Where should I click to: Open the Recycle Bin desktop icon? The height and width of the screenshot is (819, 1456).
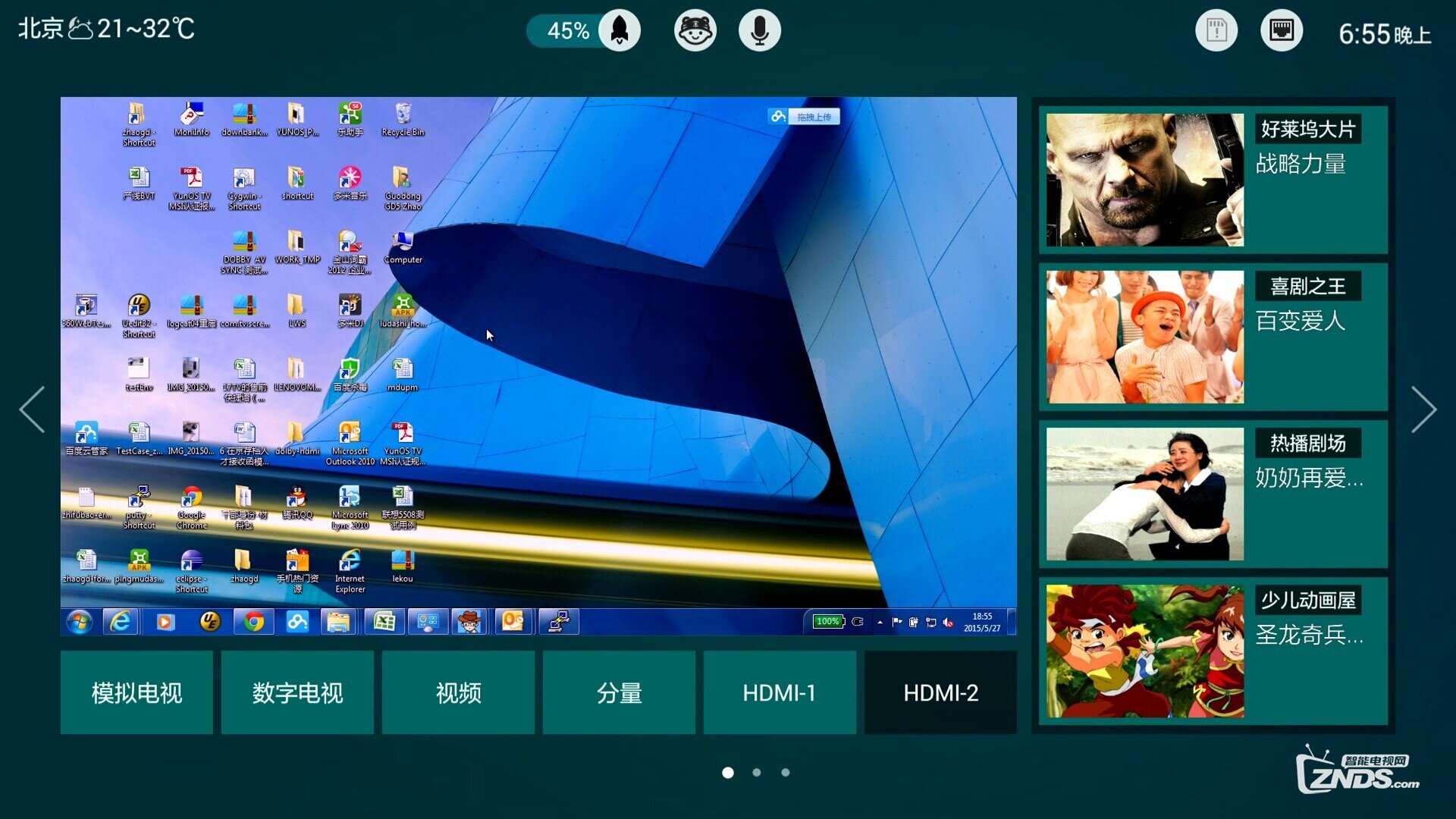click(x=403, y=120)
